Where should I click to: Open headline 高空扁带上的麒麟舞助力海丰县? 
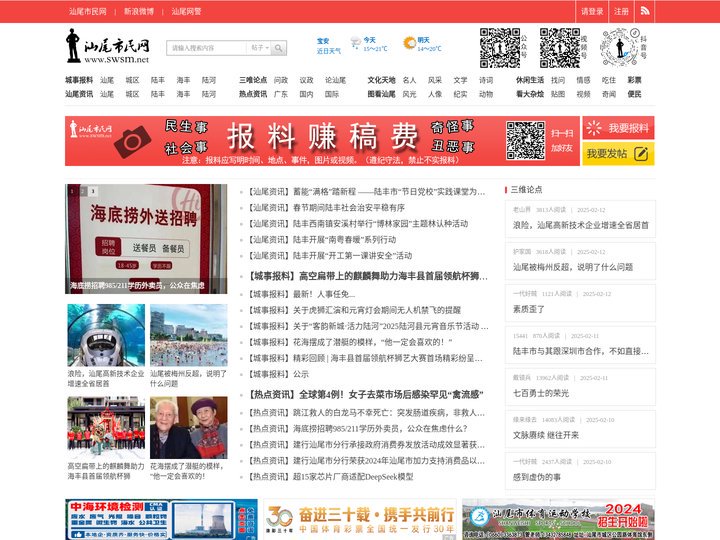[x=368, y=276]
